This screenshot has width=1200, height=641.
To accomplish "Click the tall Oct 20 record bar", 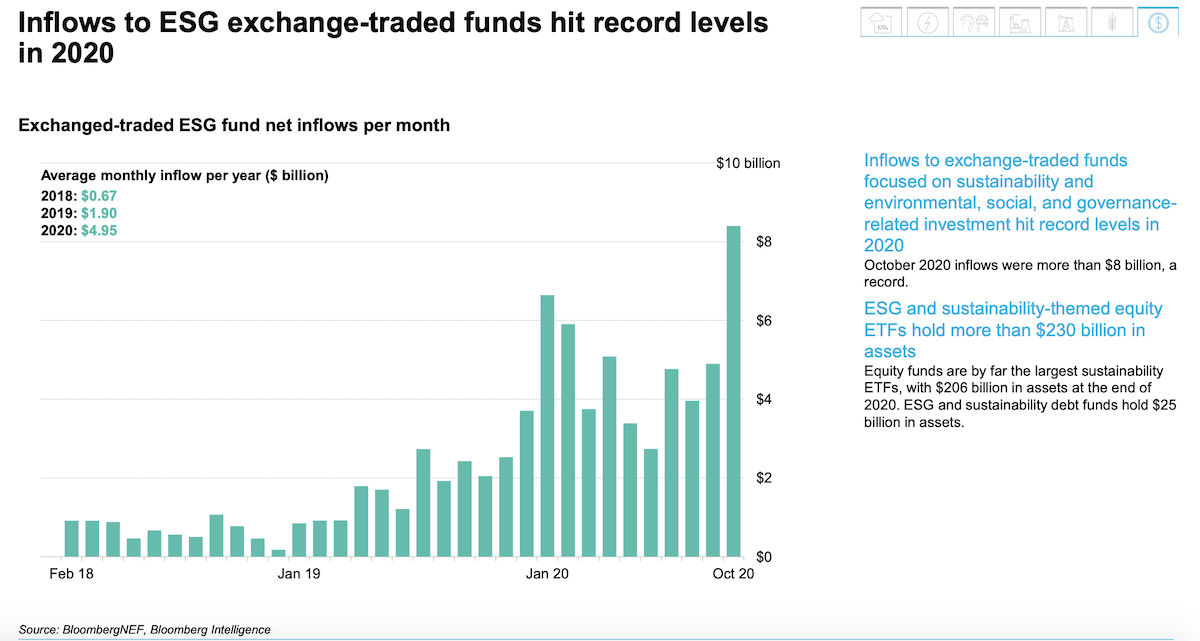I will pyautogui.click(x=733, y=391).
